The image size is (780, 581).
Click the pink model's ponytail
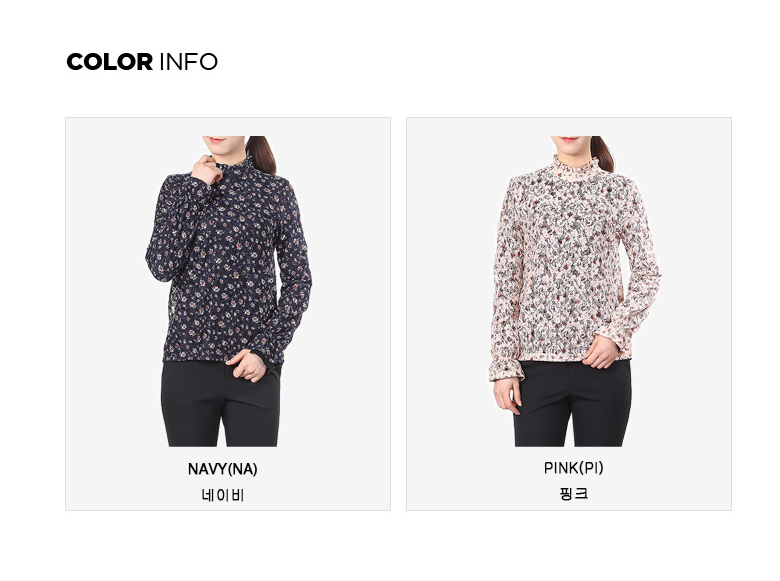(603, 152)
